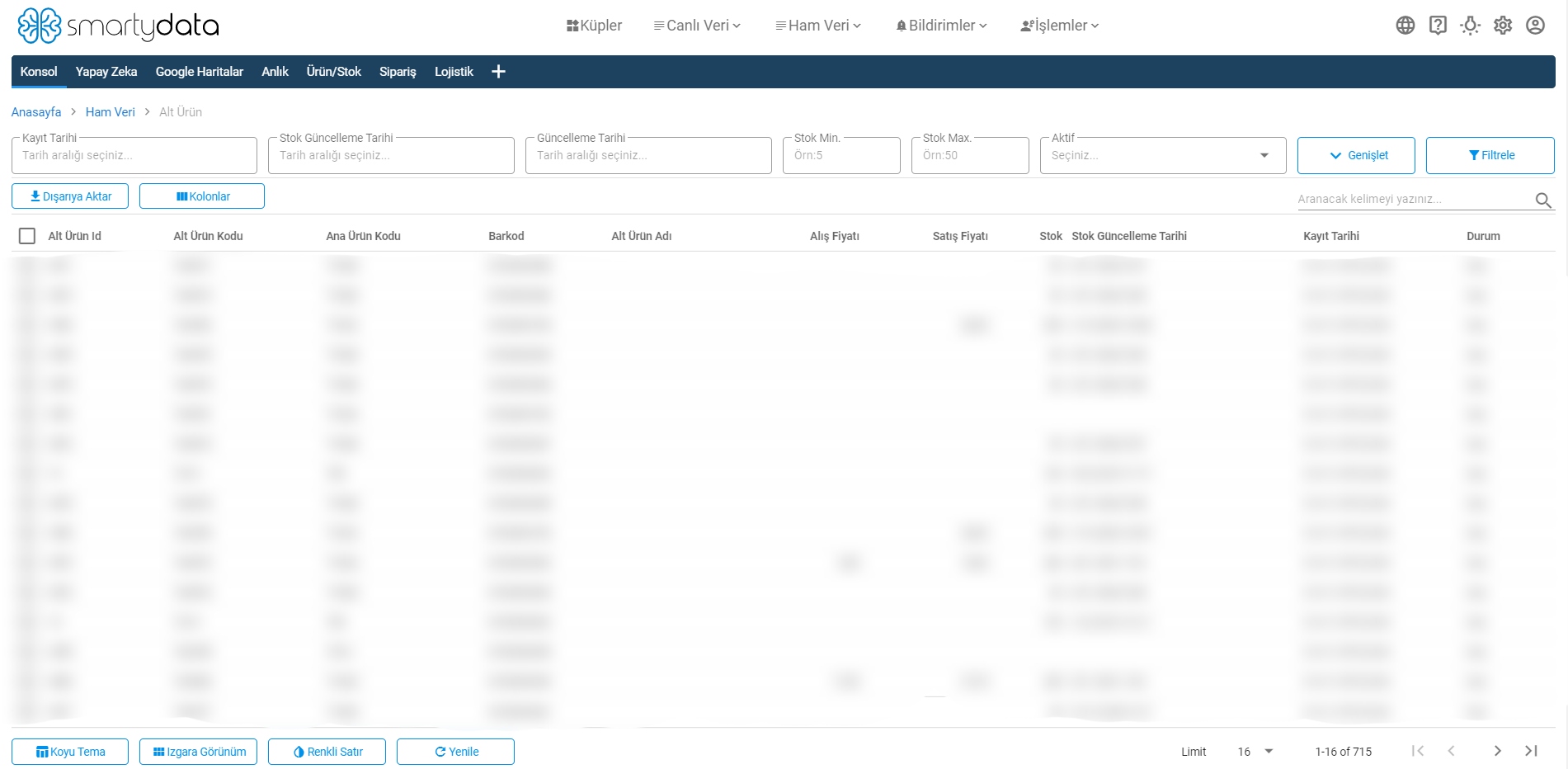This screenshot has width=1568, height=769.
Task: Switch to the Yapay Zeka tab
Action: tap(106, 72)
